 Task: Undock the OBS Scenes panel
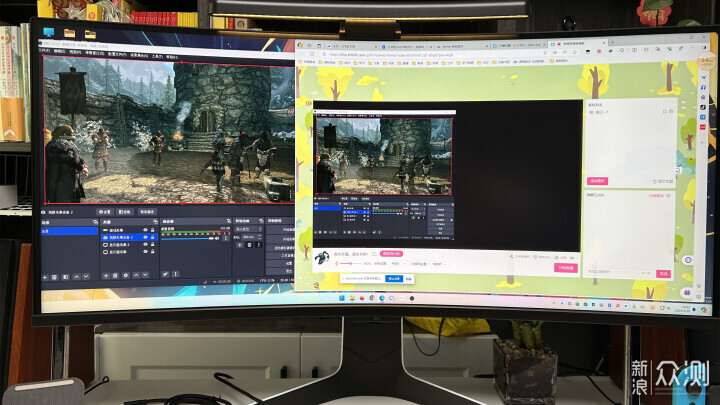96,222
